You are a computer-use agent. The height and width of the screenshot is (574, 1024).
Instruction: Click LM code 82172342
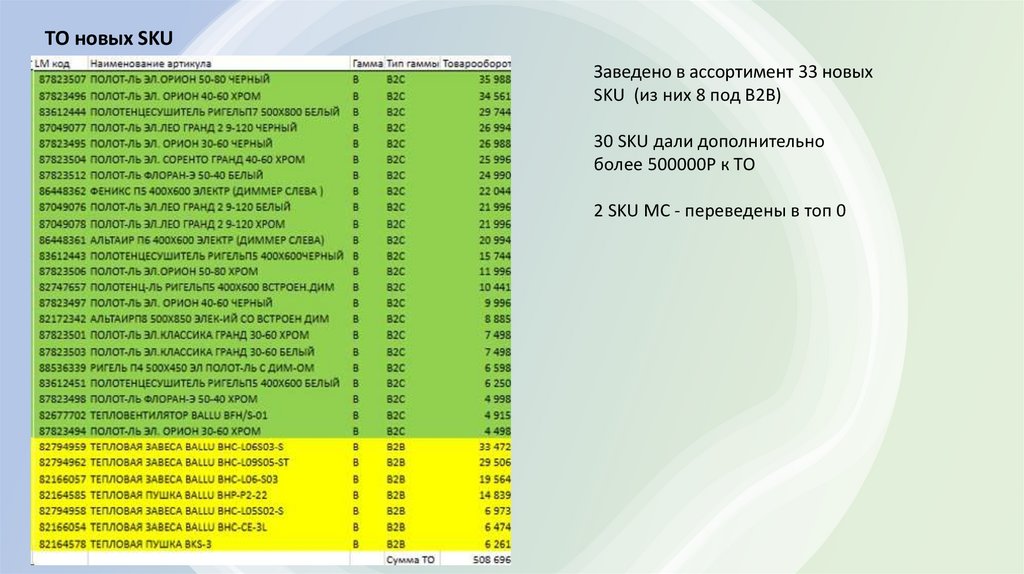pos(62,319)
